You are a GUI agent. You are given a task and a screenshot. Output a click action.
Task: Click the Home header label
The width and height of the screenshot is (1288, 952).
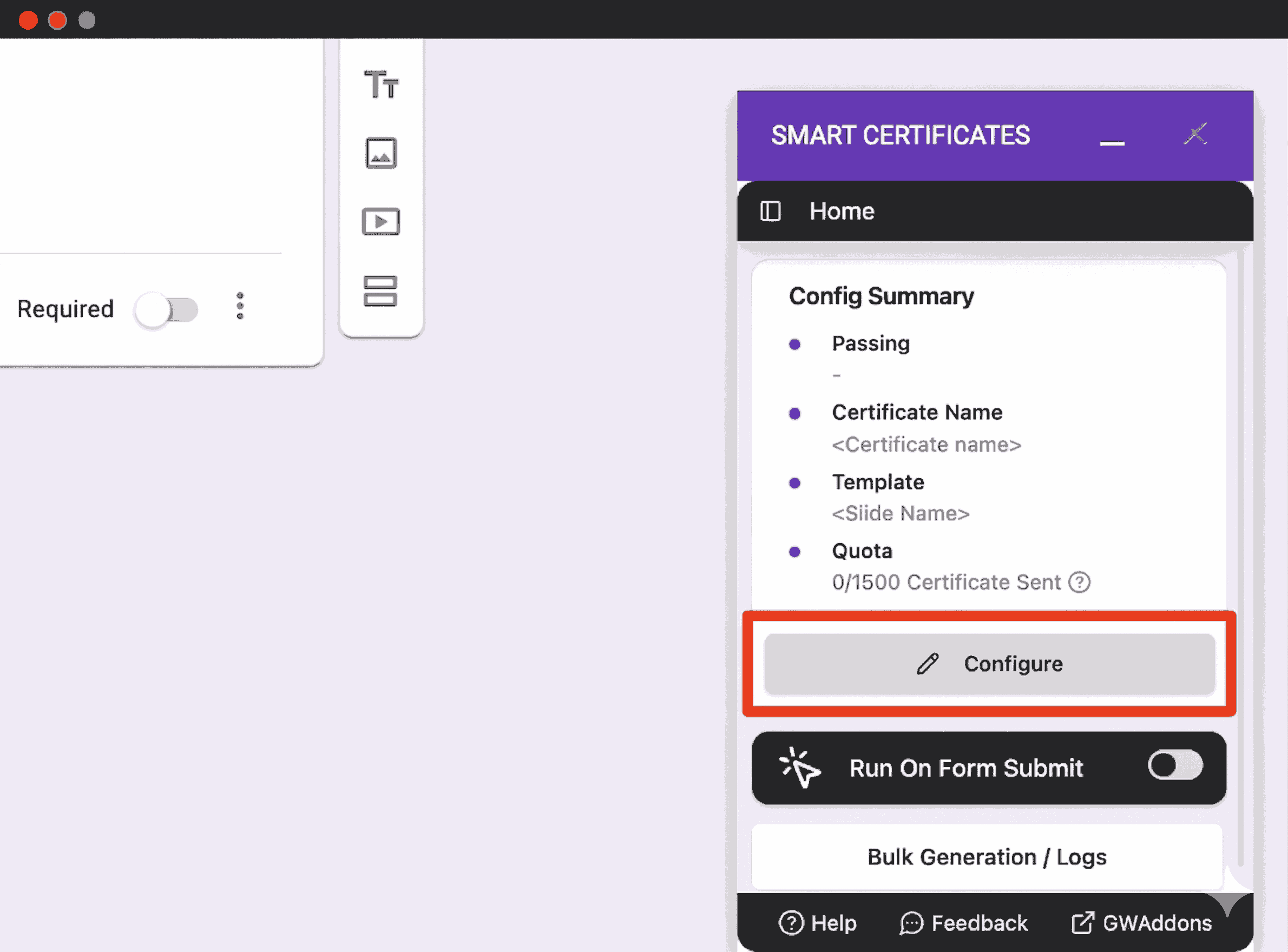[842, 211]
